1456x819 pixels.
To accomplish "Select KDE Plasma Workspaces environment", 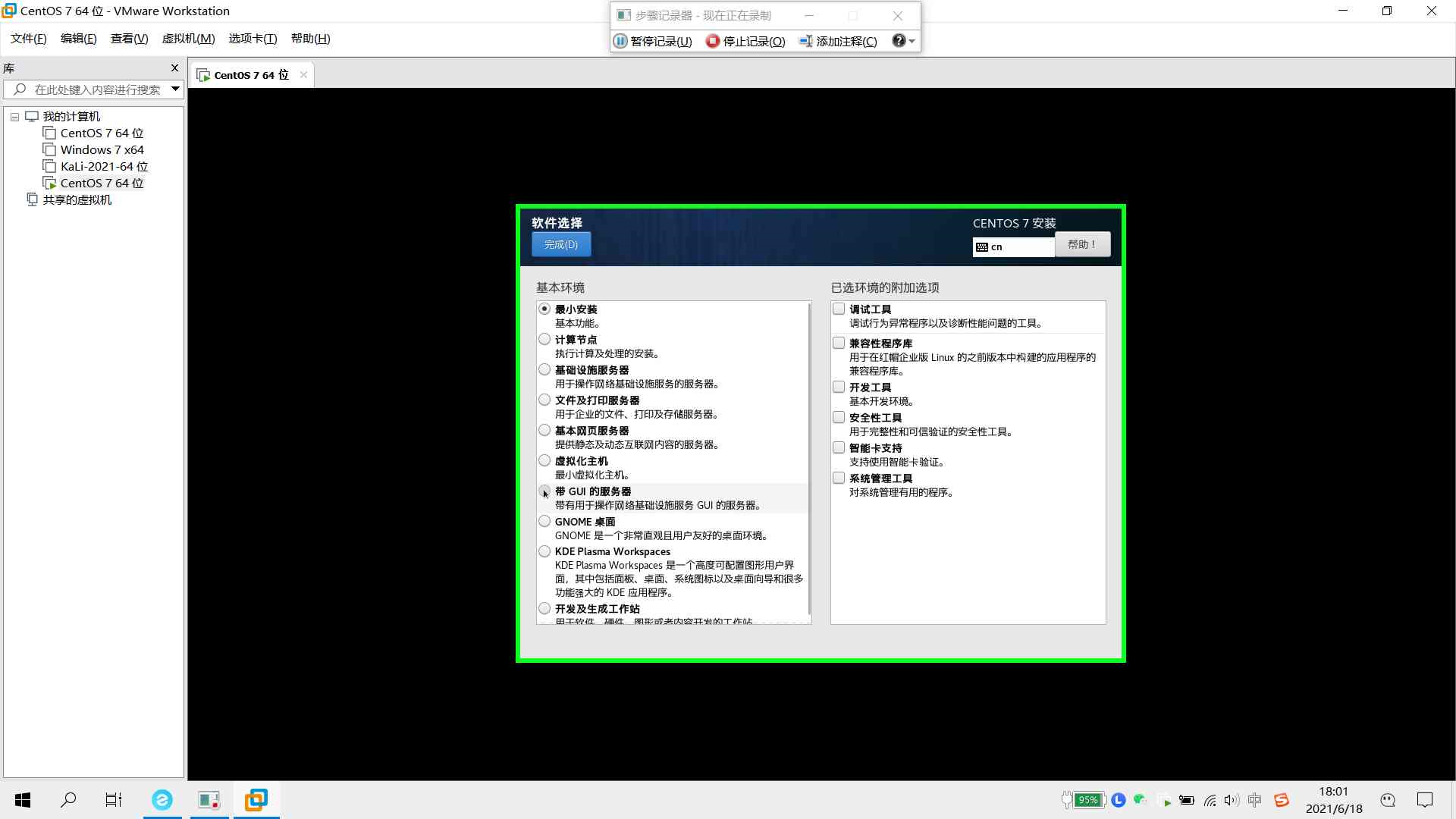I will click(544, 551).
